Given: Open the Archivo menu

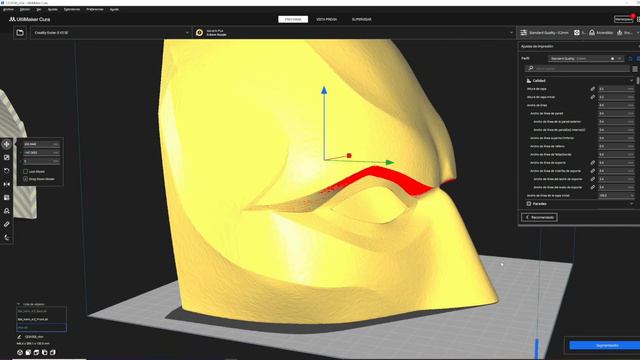Looking at the screenshot, I should point(8,9).
